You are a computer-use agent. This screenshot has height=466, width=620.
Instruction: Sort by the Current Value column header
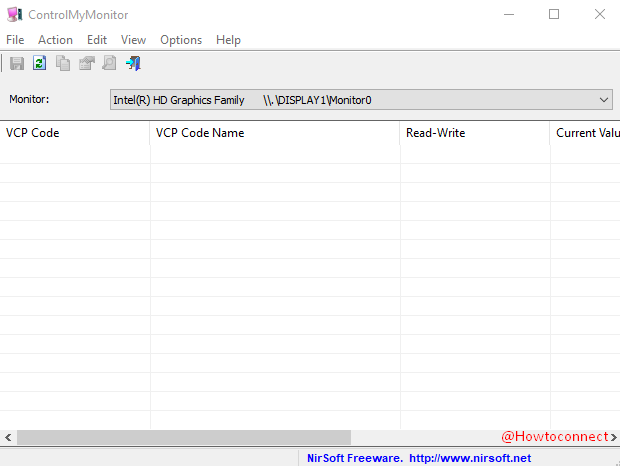click(585, 133)
